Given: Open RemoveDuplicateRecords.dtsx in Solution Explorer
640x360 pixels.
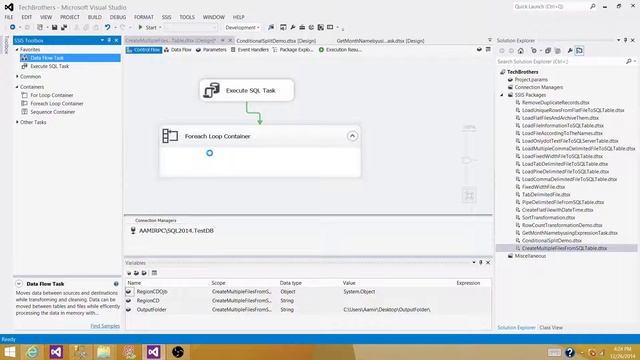Looking at the screenshot, I should point(556,103).
